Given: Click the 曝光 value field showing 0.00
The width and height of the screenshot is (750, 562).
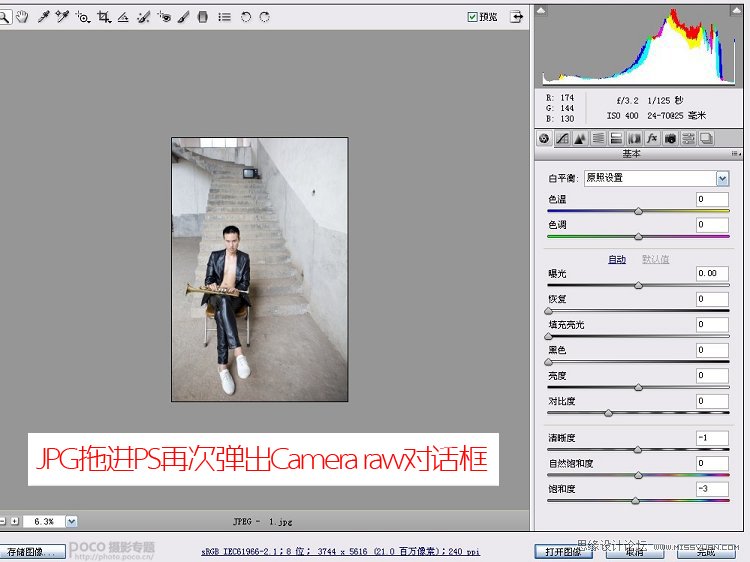Looking at the screenshot, I should pyautogui.click(x=712, y=274).
